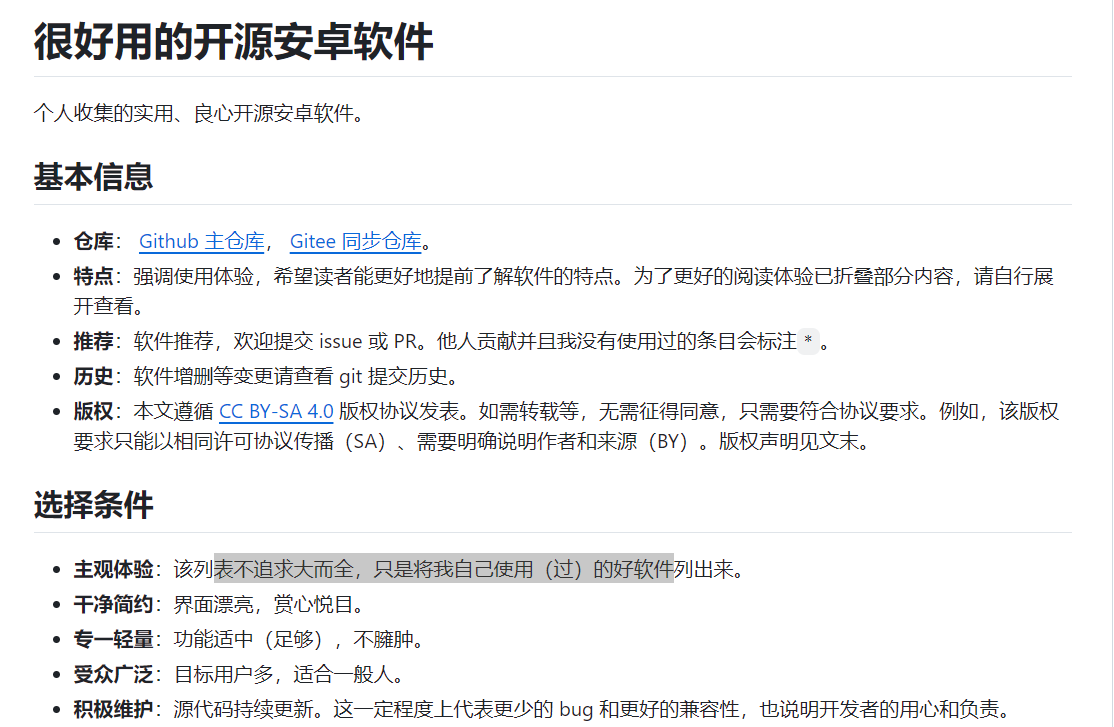Click the bold label 仓库

click(93, 241)
